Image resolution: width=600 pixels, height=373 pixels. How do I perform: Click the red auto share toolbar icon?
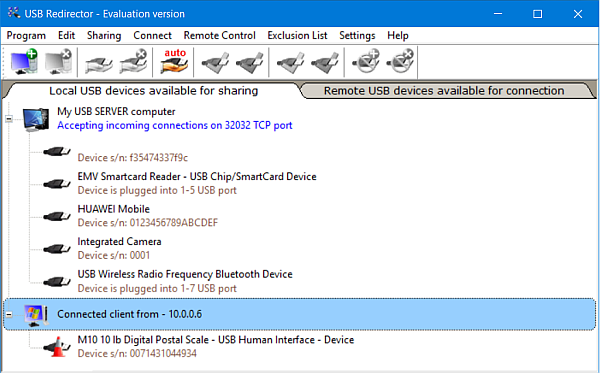[x=174, y=61]
